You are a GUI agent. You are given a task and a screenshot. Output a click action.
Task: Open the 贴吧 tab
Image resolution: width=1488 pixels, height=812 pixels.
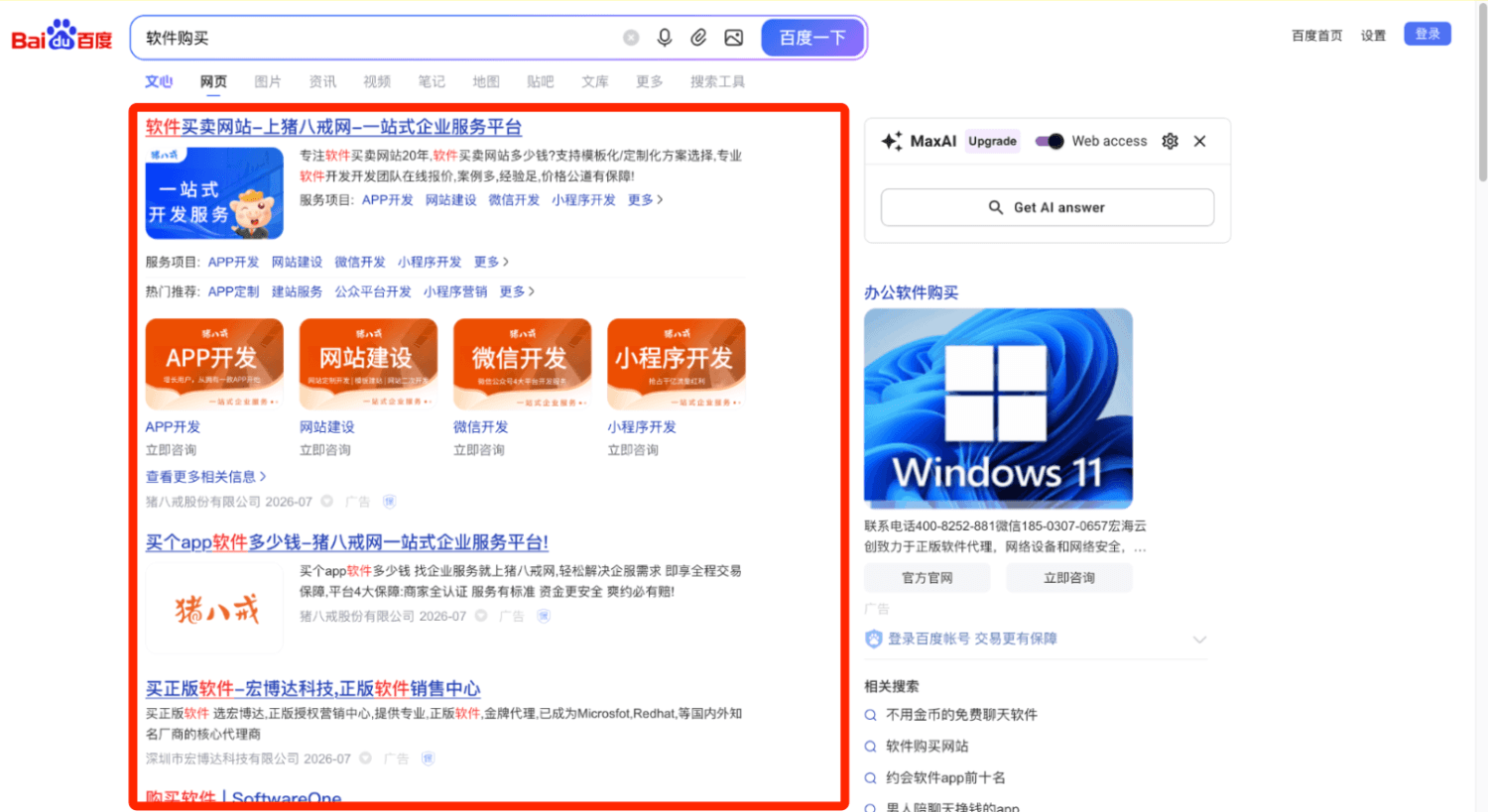541,81
